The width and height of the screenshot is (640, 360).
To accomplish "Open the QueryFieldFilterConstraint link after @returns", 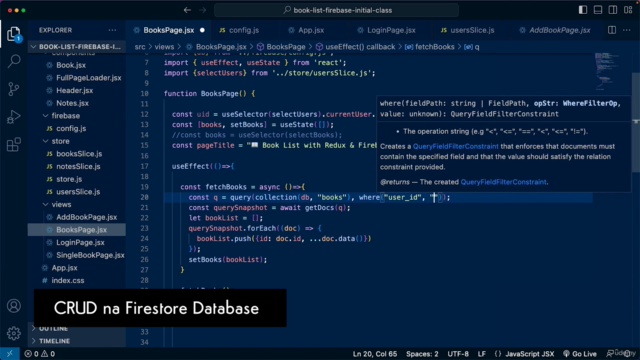I will (503, 182).
